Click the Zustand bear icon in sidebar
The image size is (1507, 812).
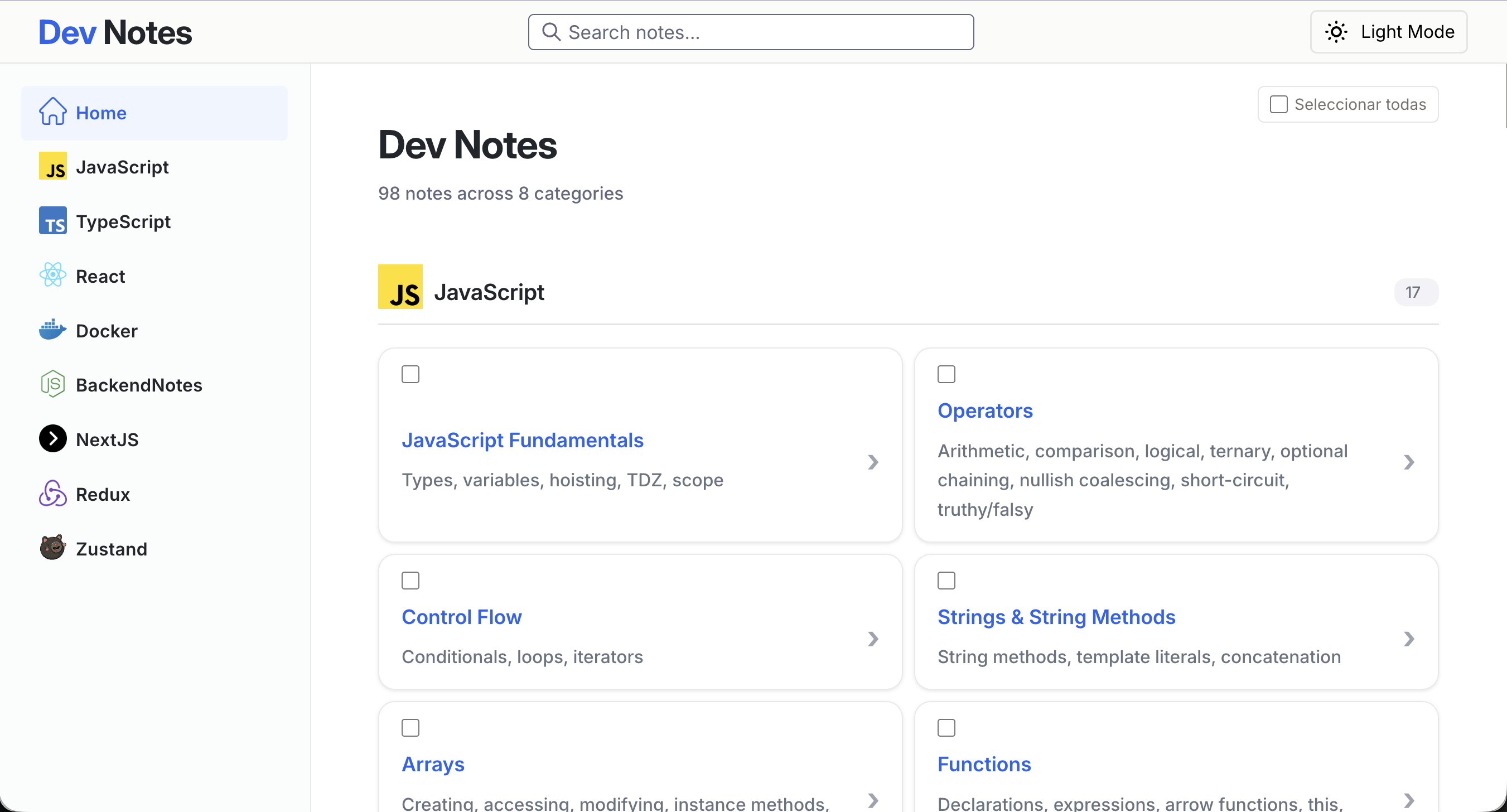pos(52,548)
